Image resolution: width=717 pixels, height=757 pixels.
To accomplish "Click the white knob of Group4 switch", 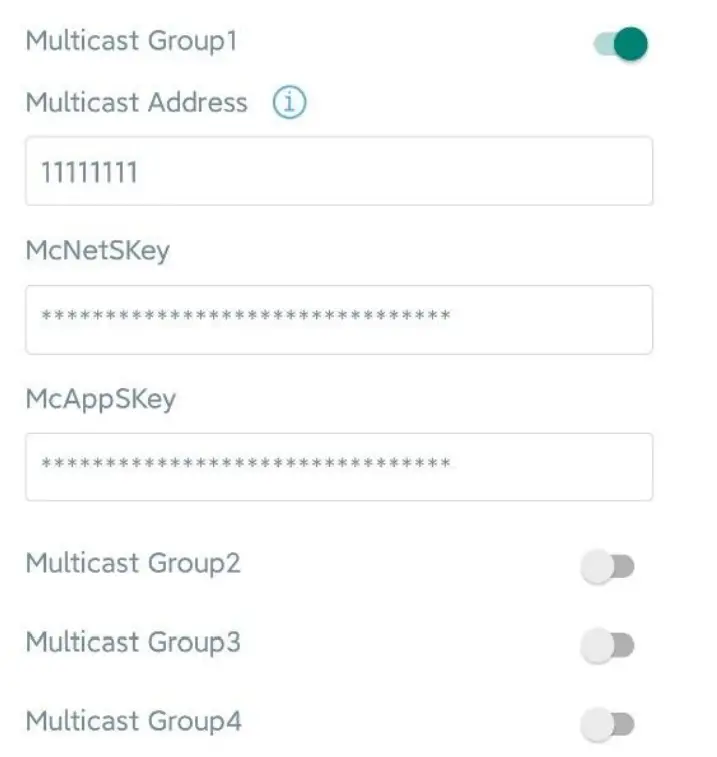I will tap(597, 725).
